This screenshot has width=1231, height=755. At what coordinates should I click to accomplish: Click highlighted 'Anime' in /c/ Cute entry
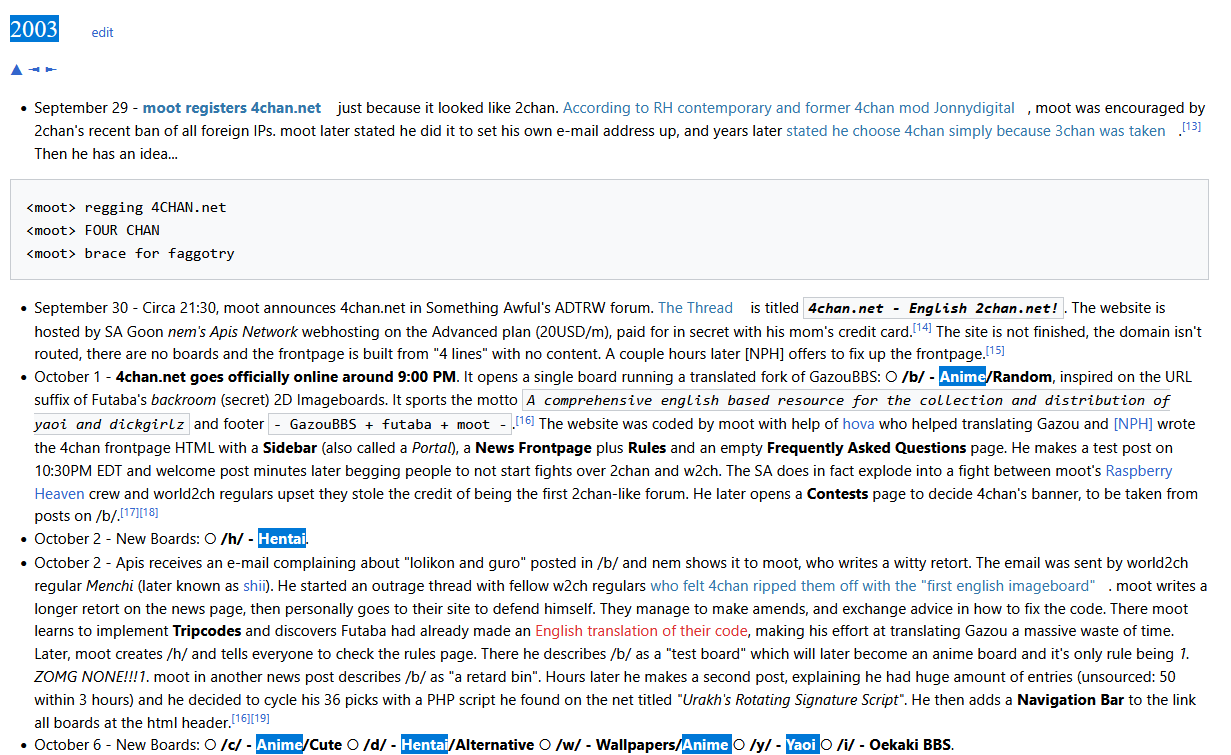[x=280, y=745]
